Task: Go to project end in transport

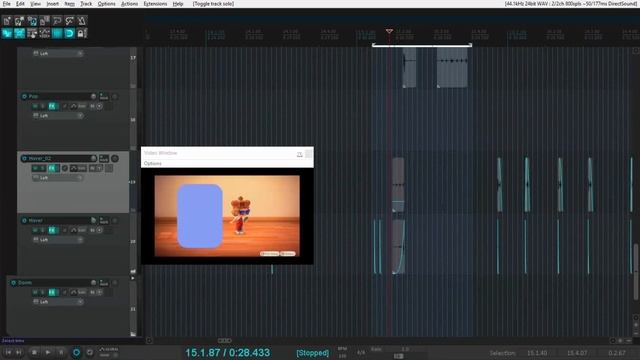Action: point(19,352)
